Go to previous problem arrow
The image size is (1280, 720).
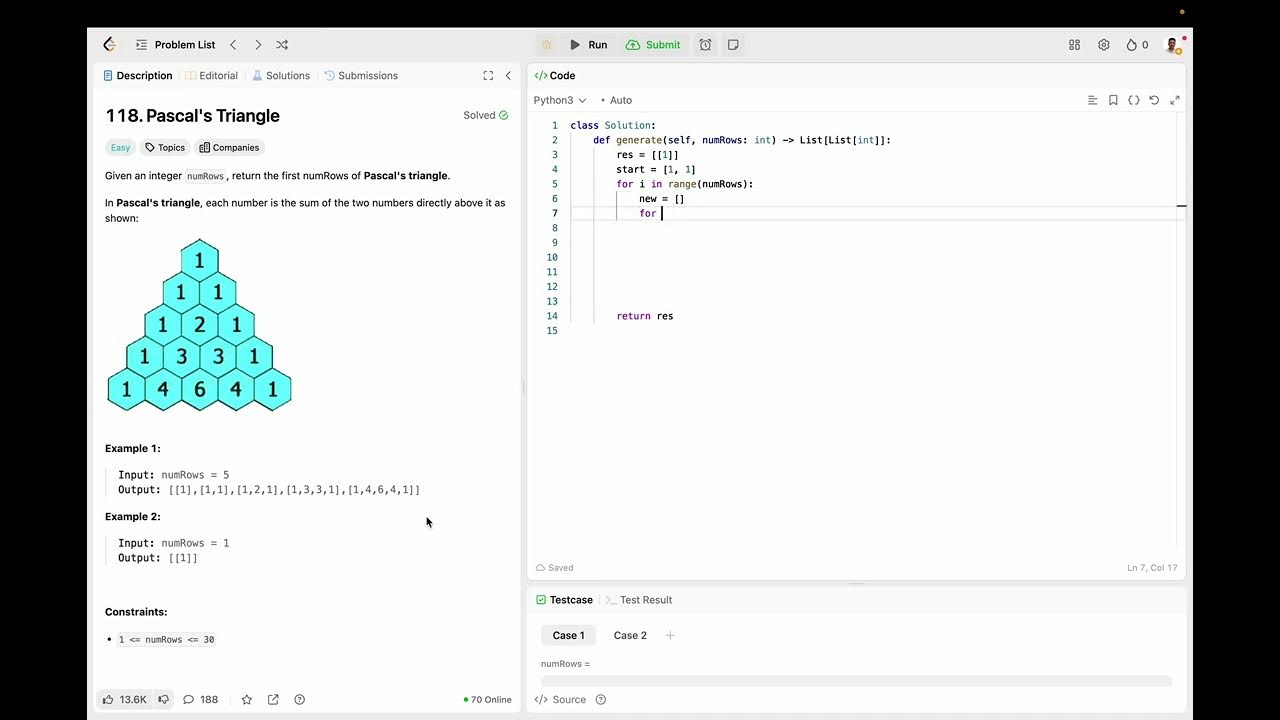point(233,45)
